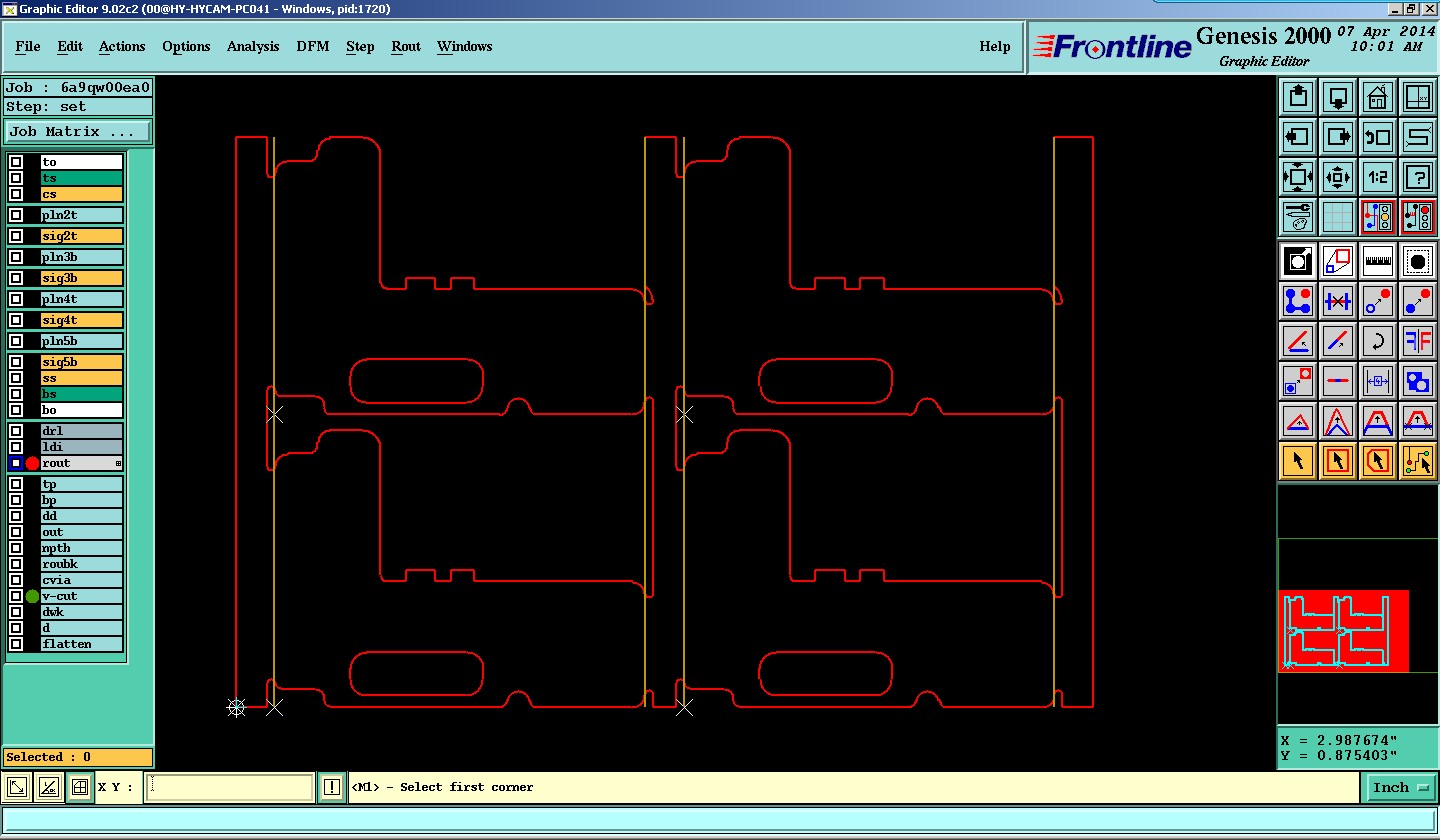Click the Job Matrix button
The height and width of the screenshot is (840, 1440).
tap(78, 131)
